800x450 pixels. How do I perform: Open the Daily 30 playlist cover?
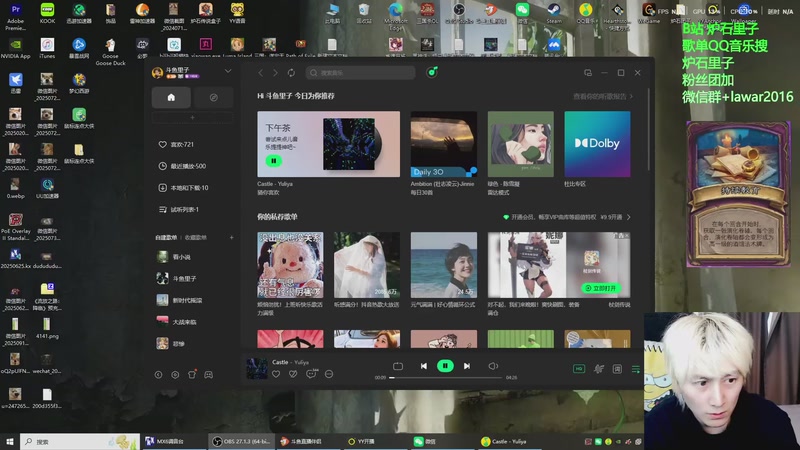444,144
